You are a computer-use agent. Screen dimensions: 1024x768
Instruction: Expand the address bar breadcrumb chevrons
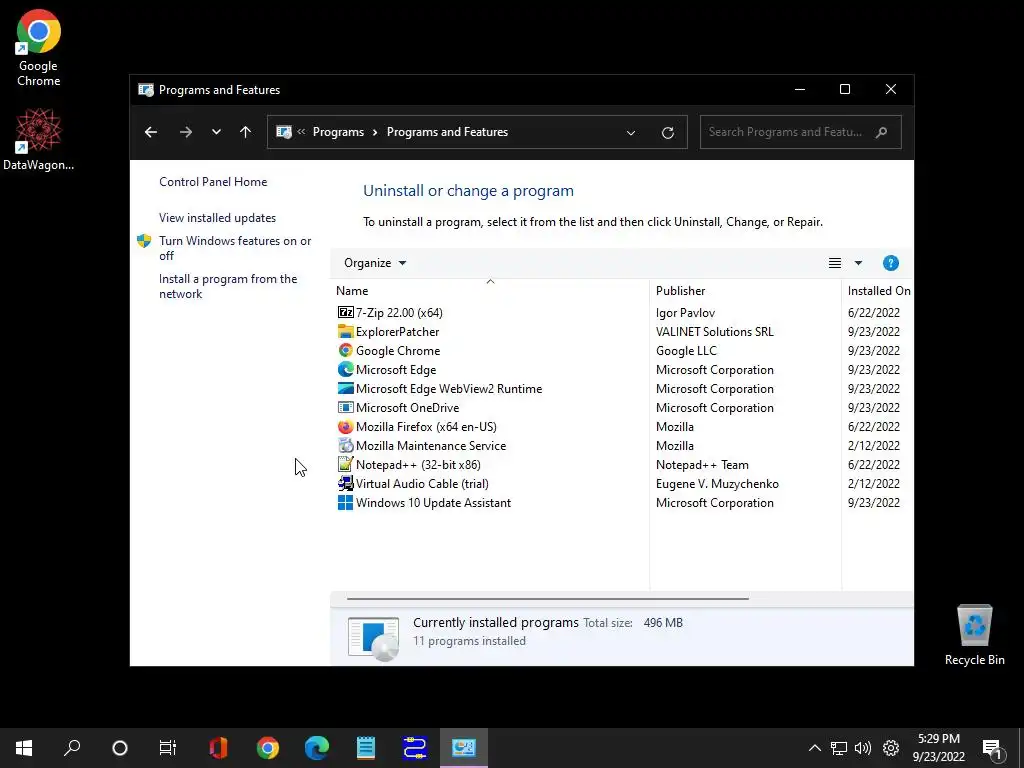(301, 131)
